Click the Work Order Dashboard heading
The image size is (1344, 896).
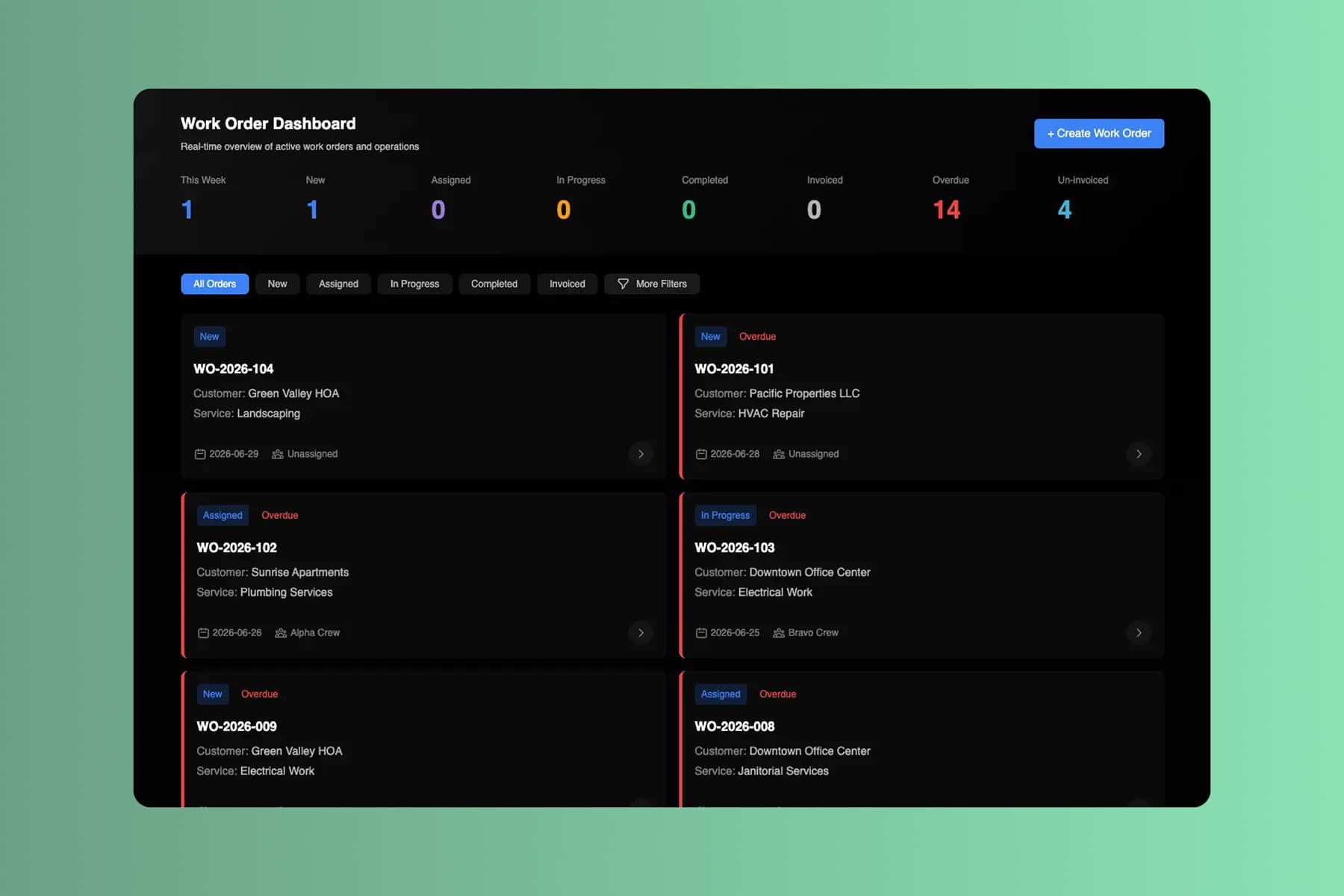click(268, 123)
